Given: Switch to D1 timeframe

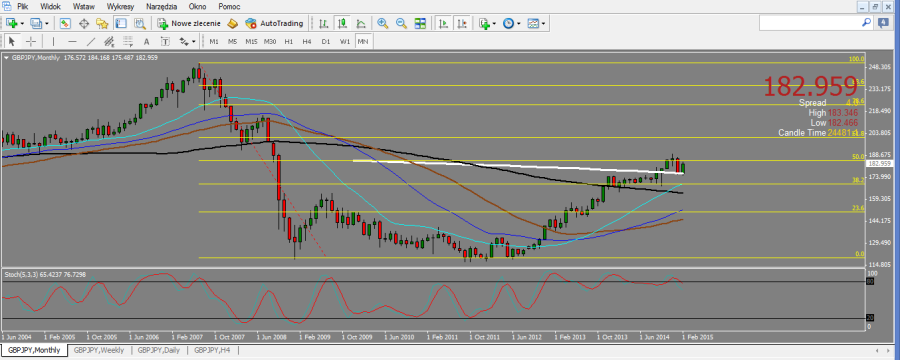Looking at the screenshot, I should click(x=325, y=41).
